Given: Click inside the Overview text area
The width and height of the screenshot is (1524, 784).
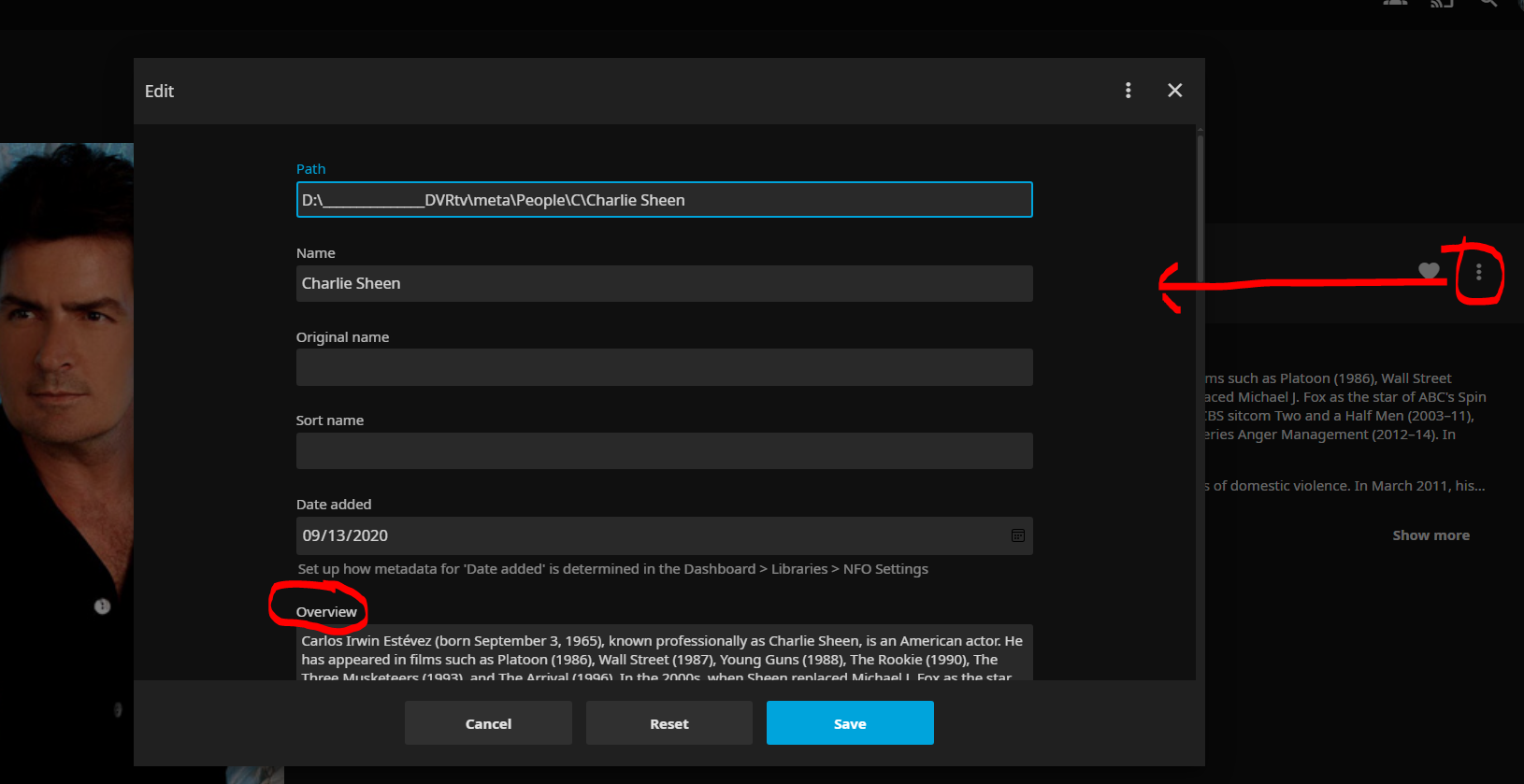Looking at the screenshot, I should pyautogui.click(x=664, y=652).
